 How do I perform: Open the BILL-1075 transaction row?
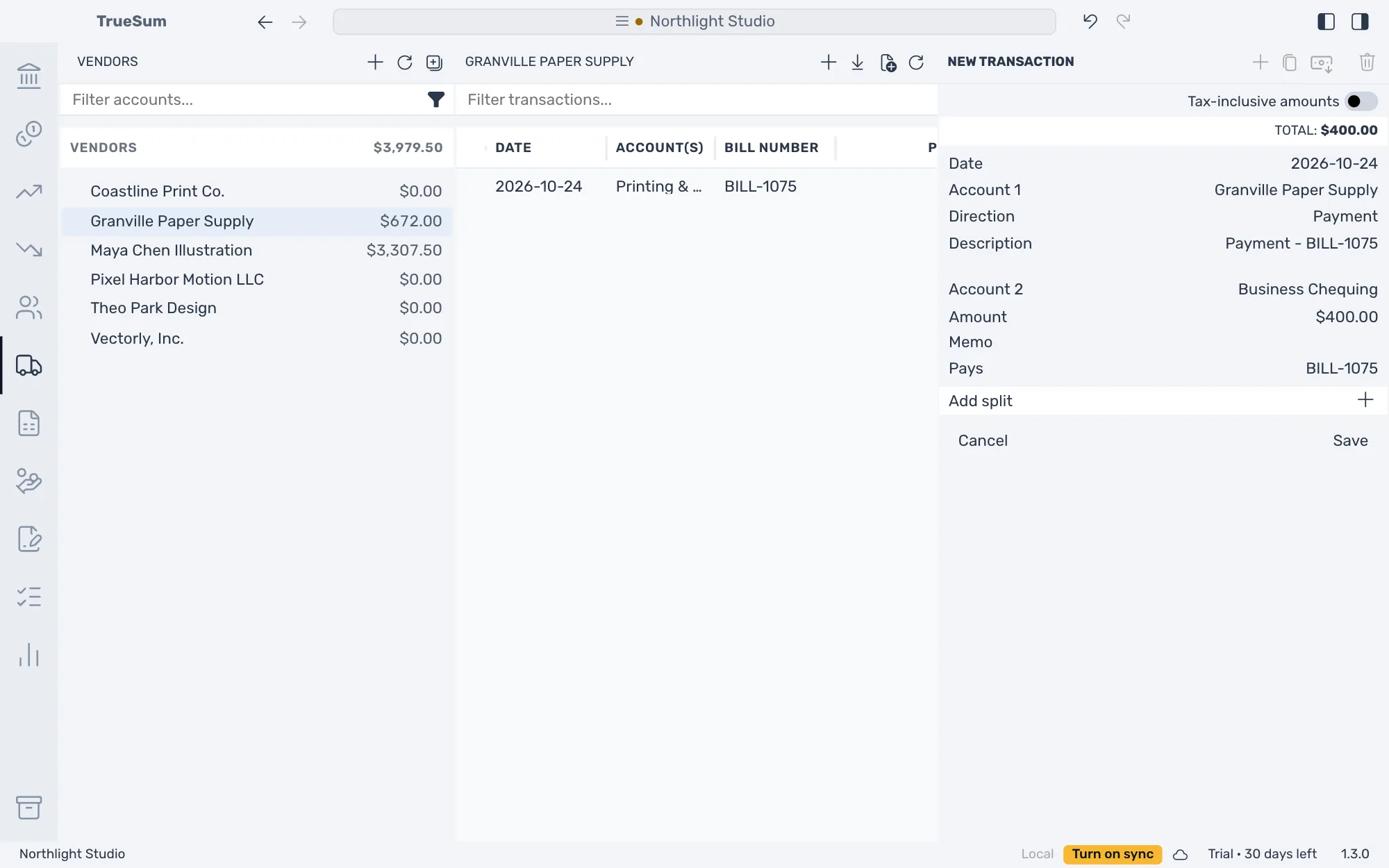[x=697, y=186]
